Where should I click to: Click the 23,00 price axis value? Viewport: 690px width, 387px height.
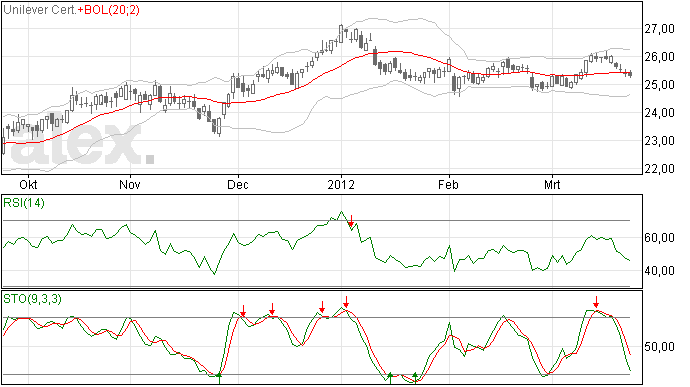[x=659, y=141]
